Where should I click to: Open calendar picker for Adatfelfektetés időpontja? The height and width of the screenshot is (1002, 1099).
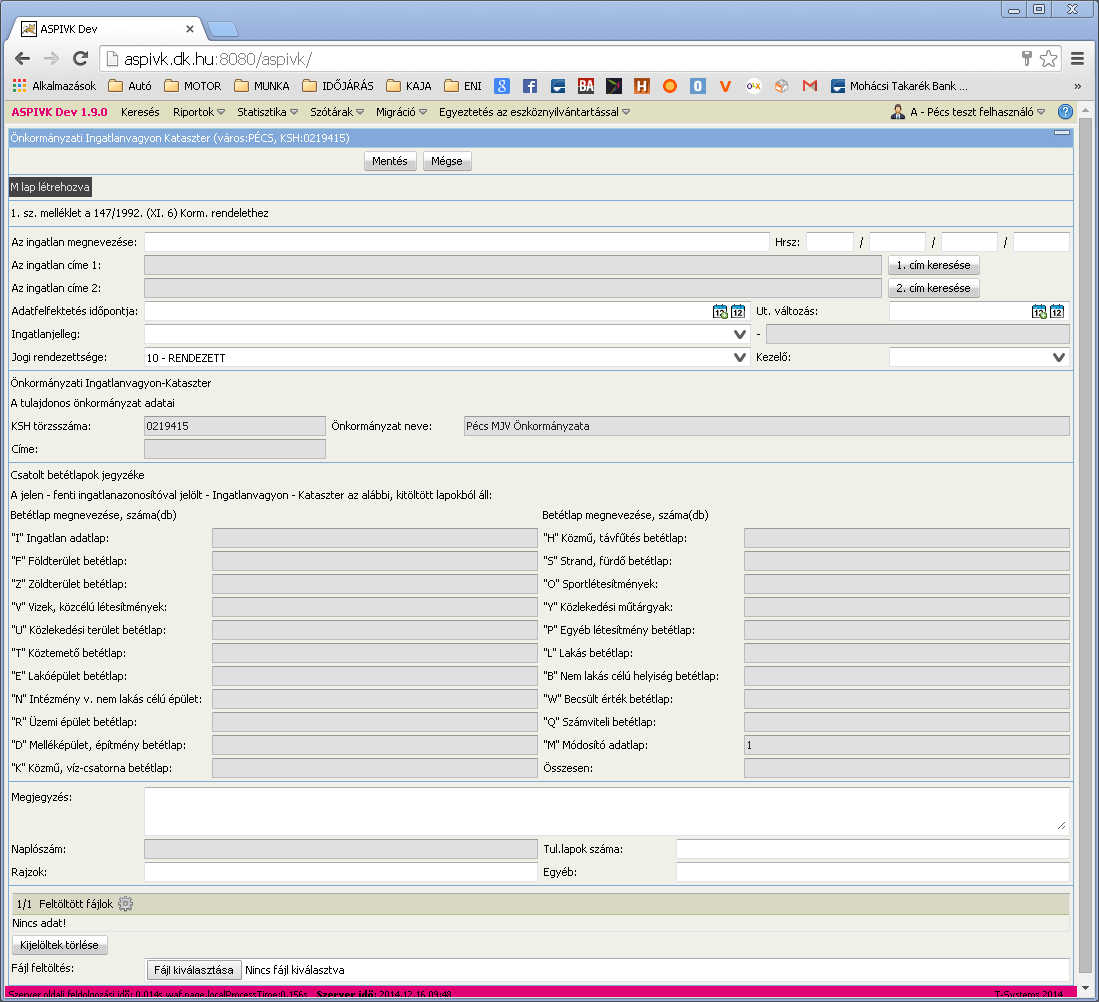coord(738,312)
